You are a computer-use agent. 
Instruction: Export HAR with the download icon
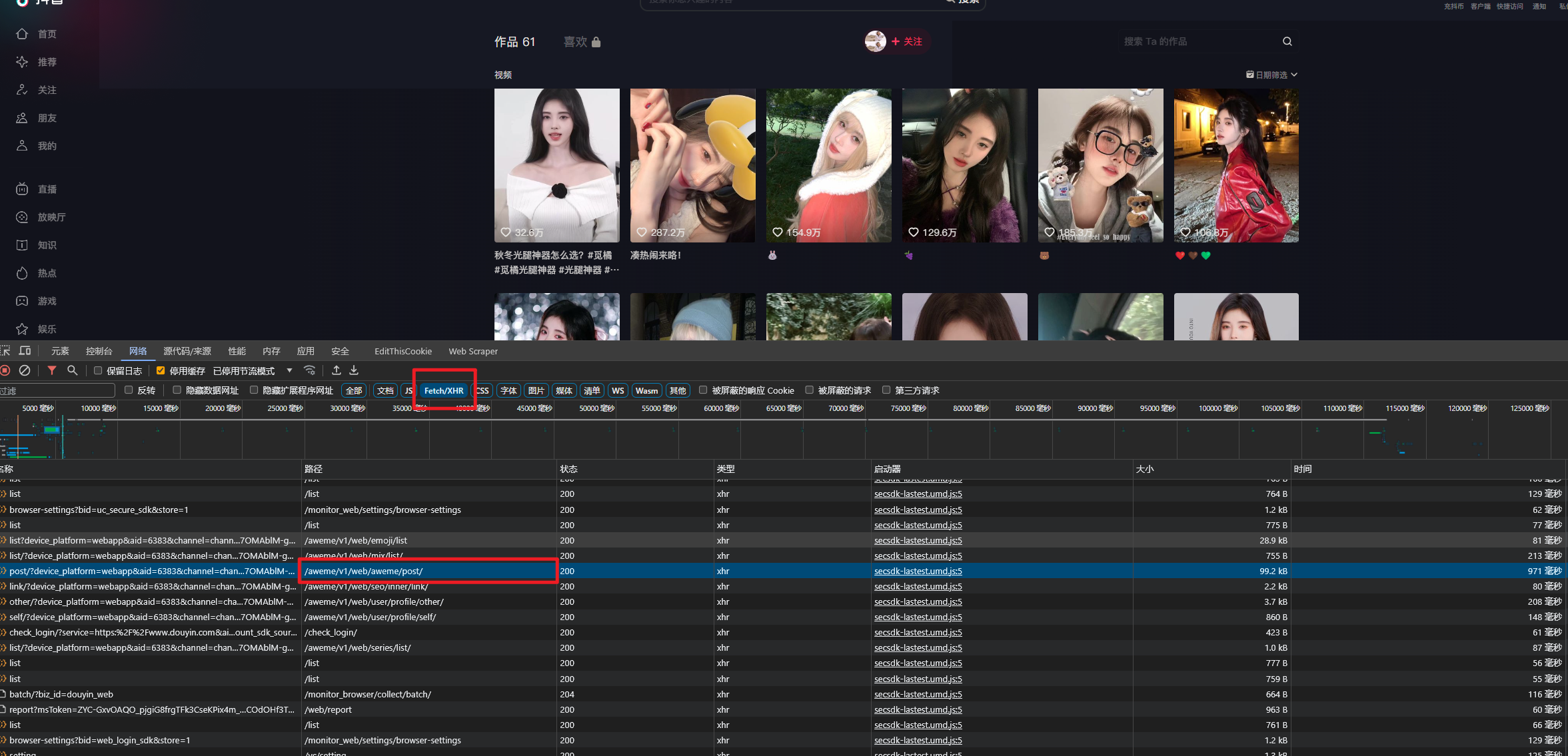[x=354, y=370]
